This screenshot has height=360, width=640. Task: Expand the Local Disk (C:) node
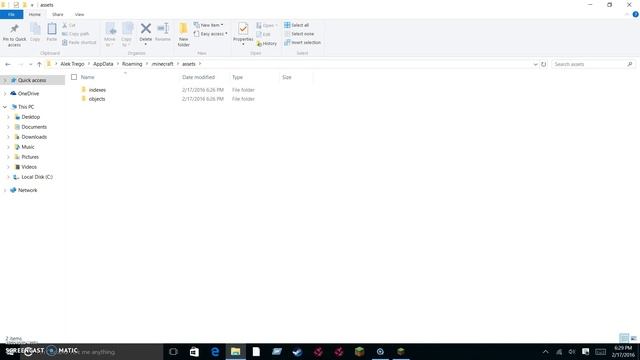tap(8, 177)
